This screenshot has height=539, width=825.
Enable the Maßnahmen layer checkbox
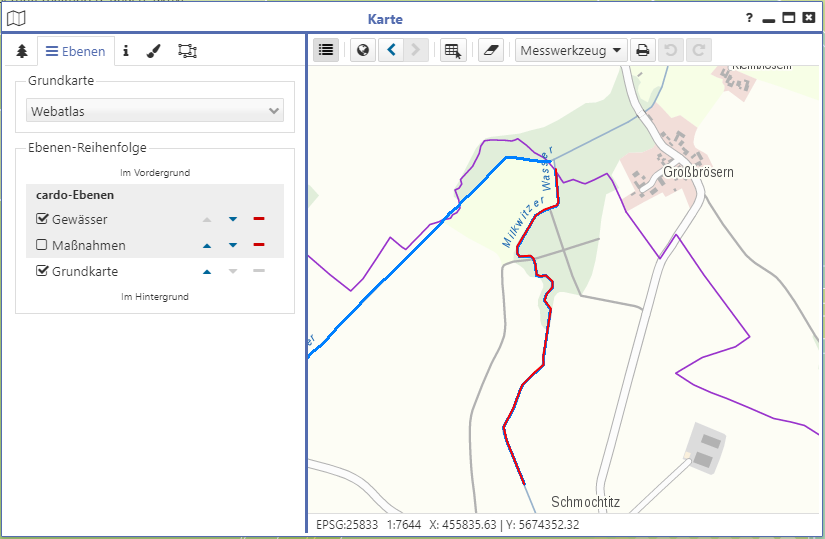tap(42, 245)
